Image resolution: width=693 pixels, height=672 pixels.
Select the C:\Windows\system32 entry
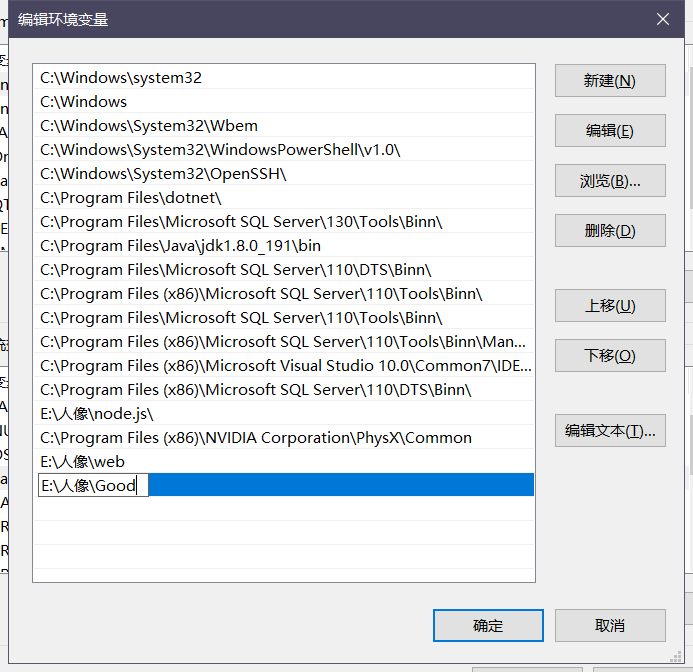284,77
